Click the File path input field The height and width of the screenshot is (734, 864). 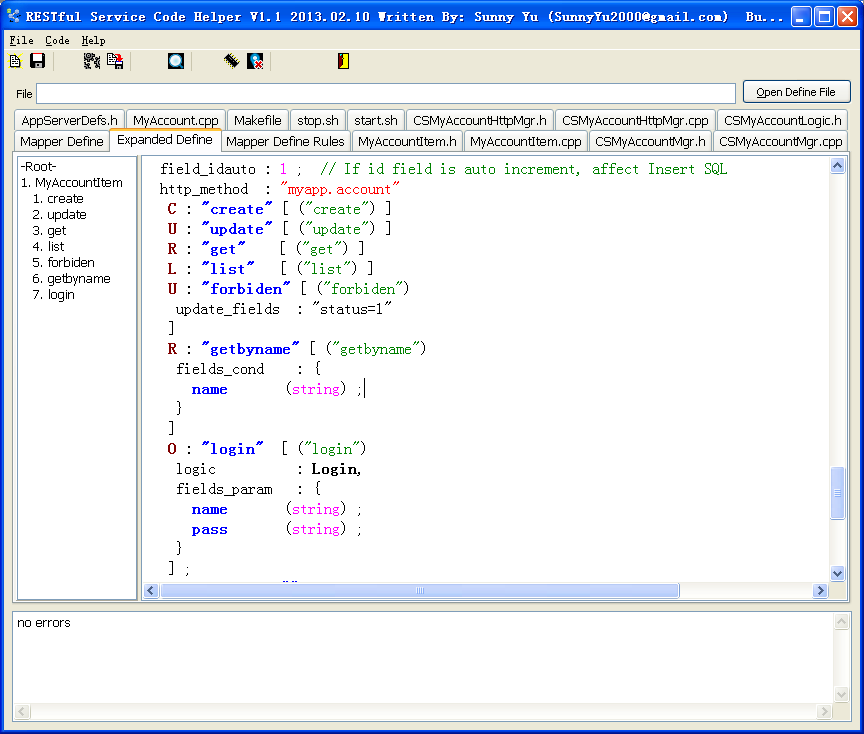pyautogui.click(x=385, y=93)
